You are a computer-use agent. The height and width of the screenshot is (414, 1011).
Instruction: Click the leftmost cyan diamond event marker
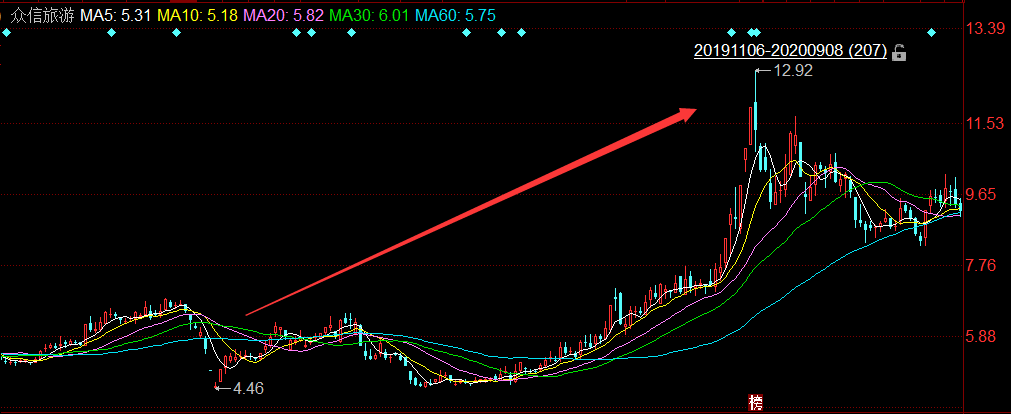pyautogui.click(x=6, y=32)
